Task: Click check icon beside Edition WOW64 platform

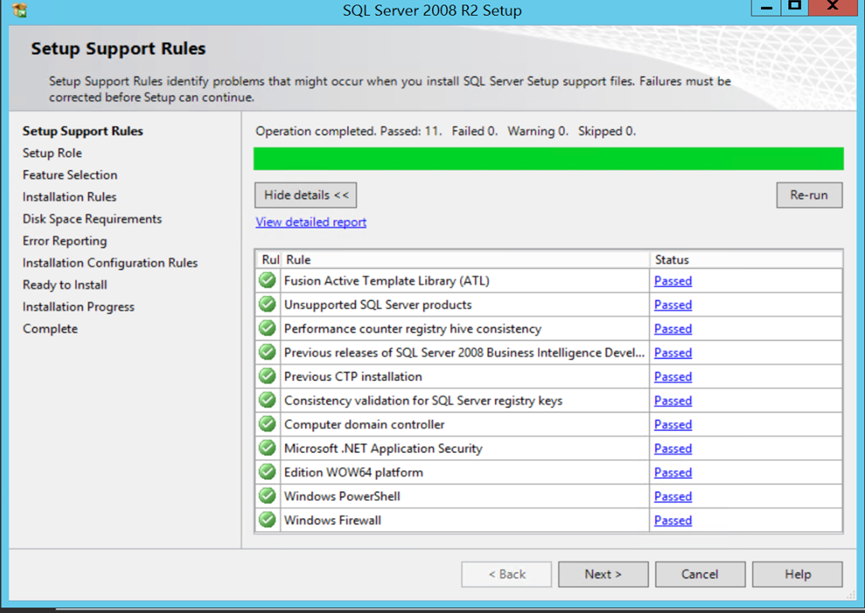Action: pos(267,472)
